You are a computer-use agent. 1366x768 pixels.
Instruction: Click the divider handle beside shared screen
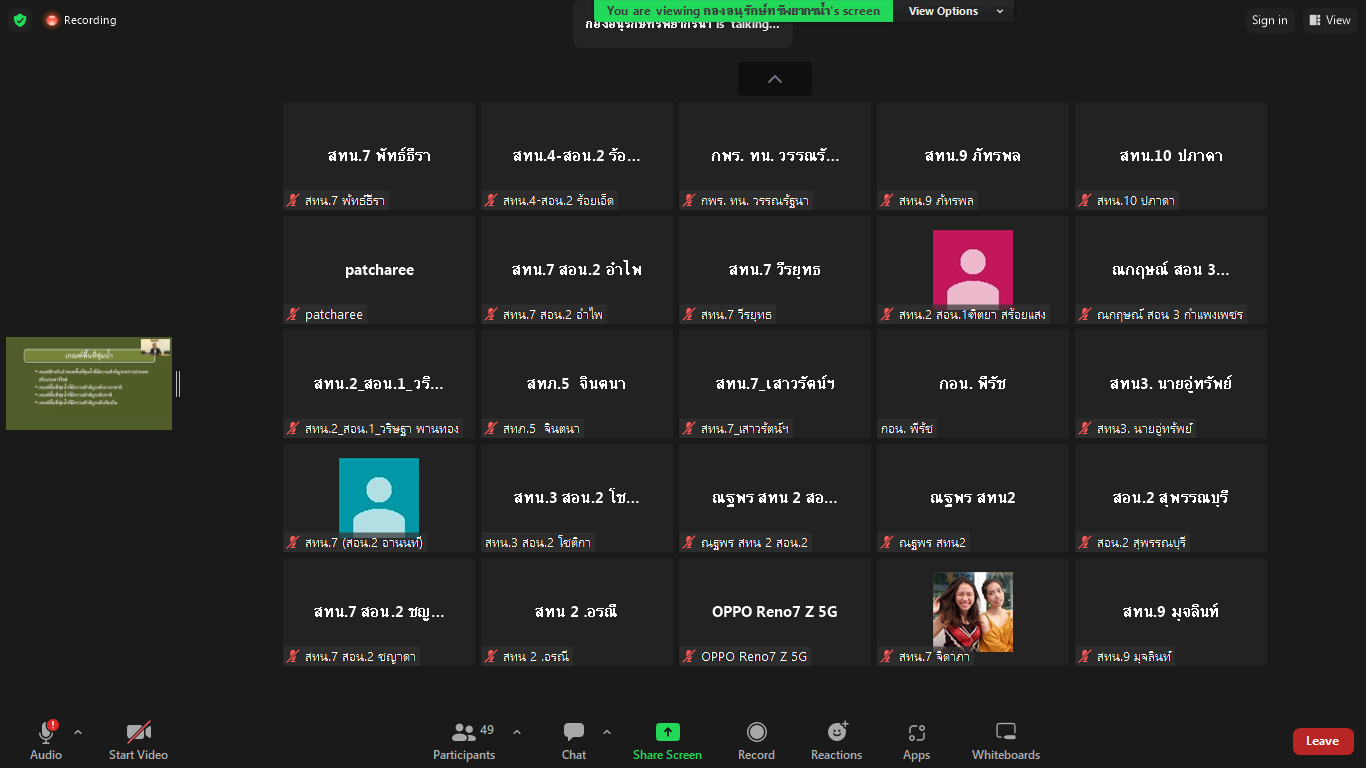click(x=178, y=383)
